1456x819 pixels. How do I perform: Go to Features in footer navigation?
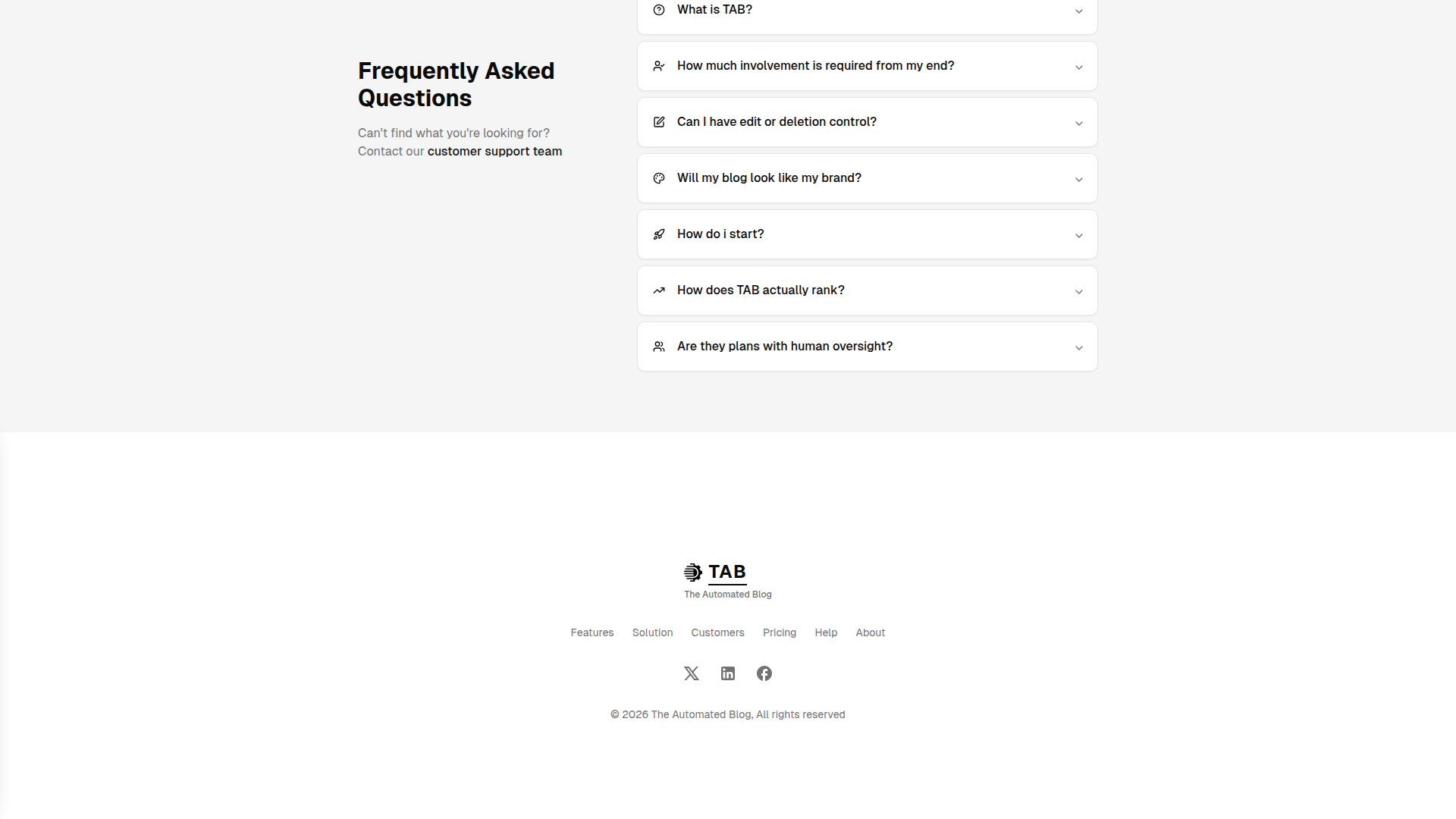[592, 632]
